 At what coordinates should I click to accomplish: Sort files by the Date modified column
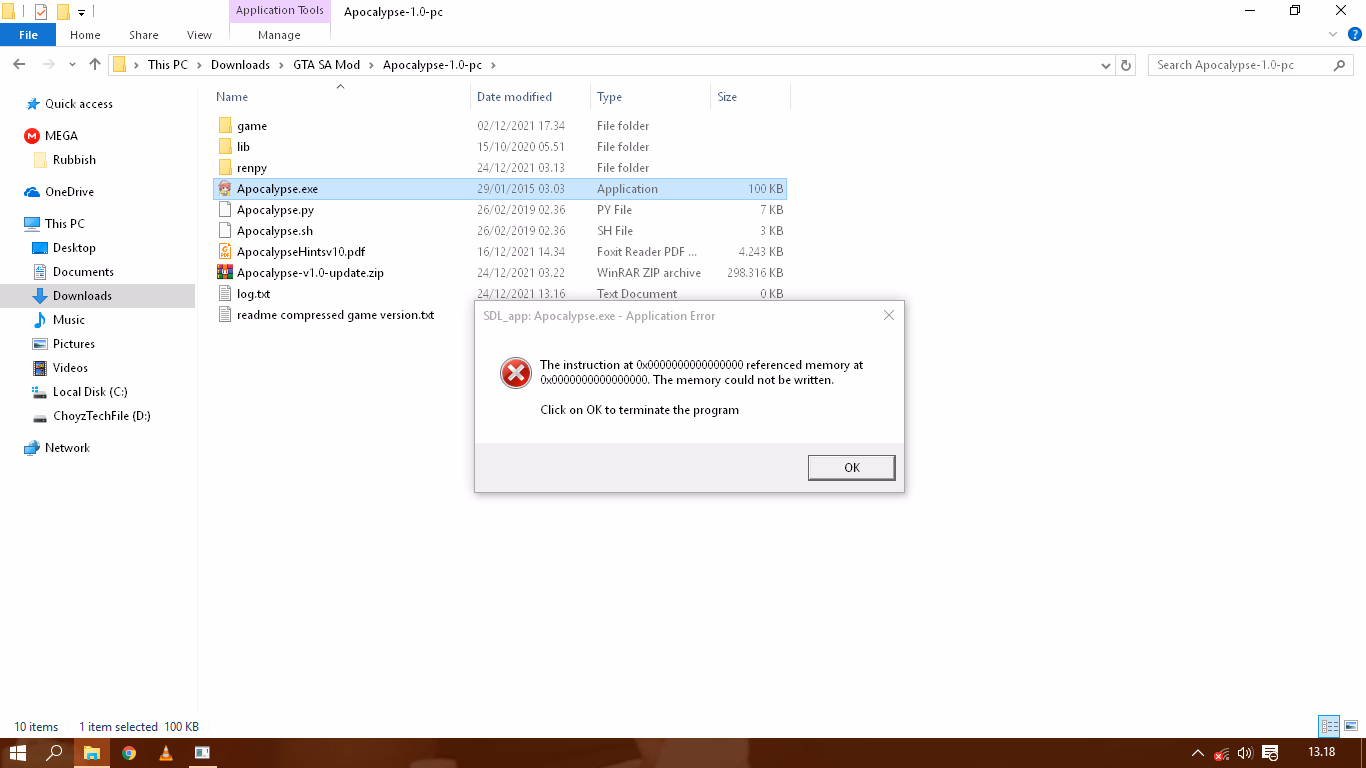514,97
